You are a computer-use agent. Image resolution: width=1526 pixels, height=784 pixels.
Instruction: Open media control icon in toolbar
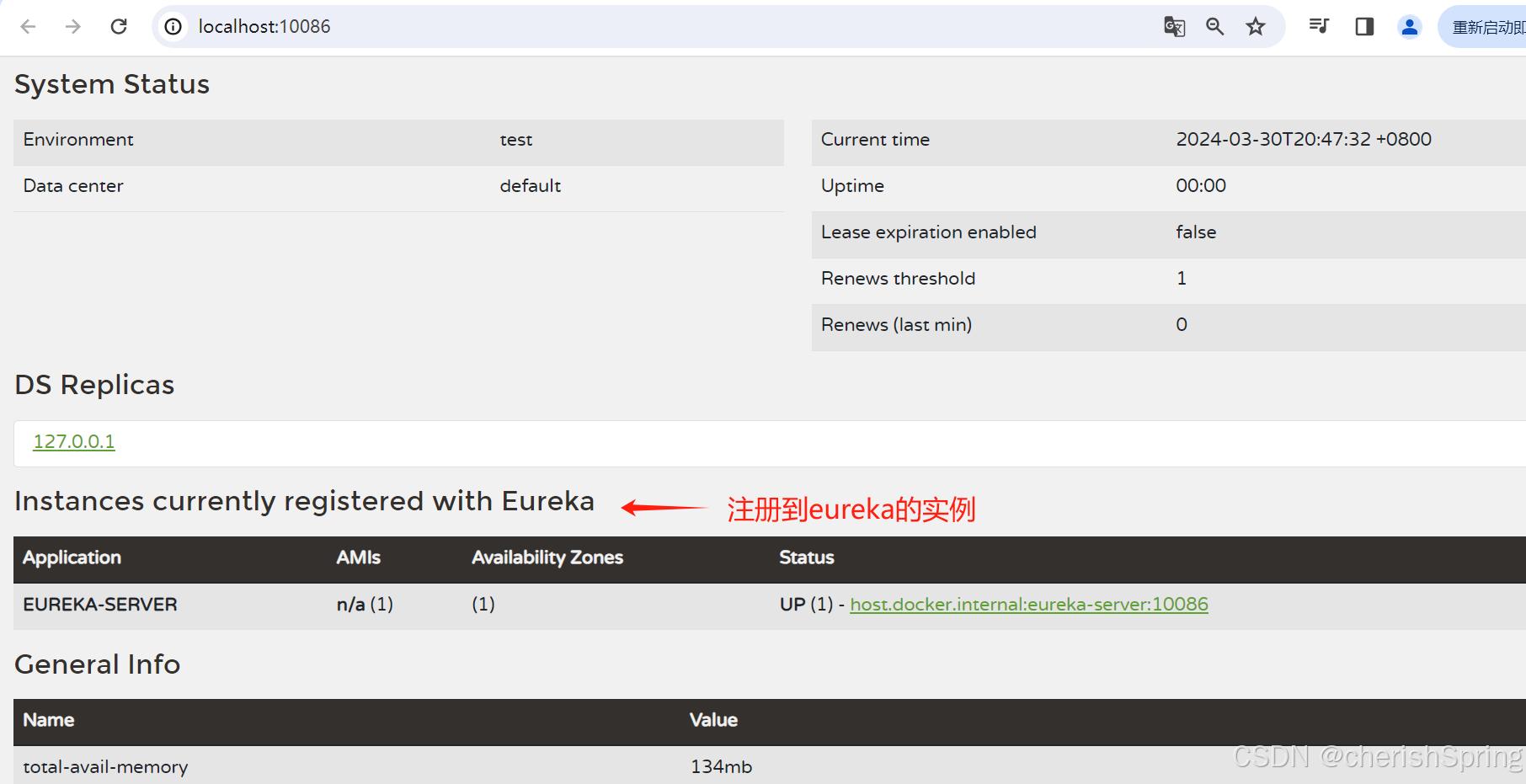[x=1320, y=27]
